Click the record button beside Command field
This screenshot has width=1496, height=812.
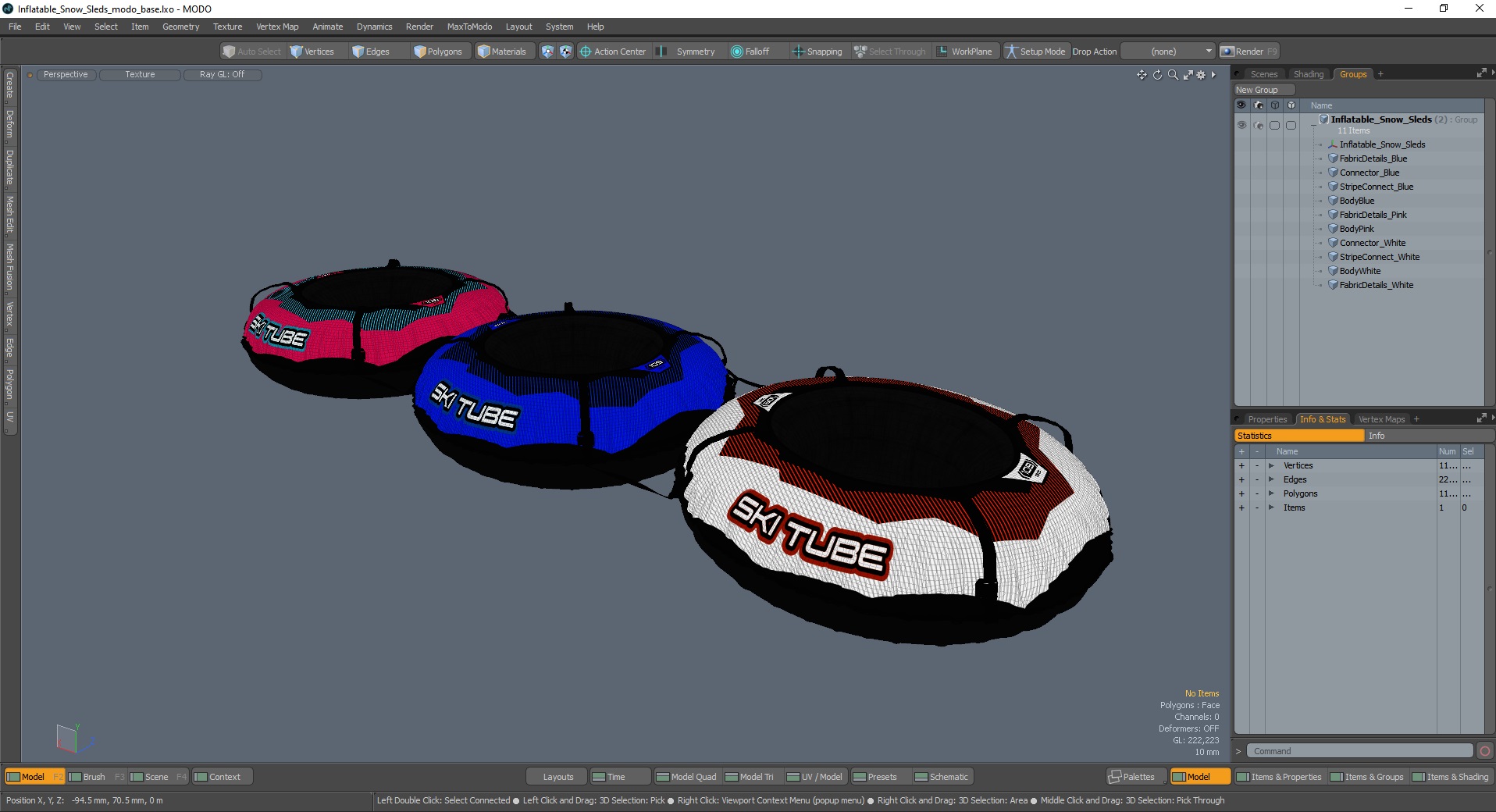(1485, 751)
